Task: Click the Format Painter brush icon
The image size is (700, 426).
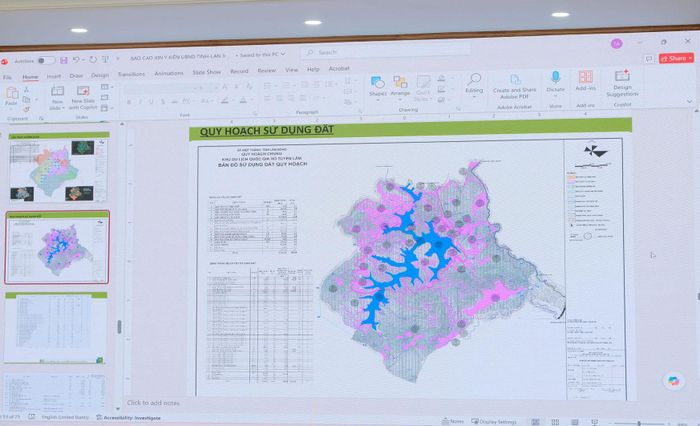Action: coord(26,109)
